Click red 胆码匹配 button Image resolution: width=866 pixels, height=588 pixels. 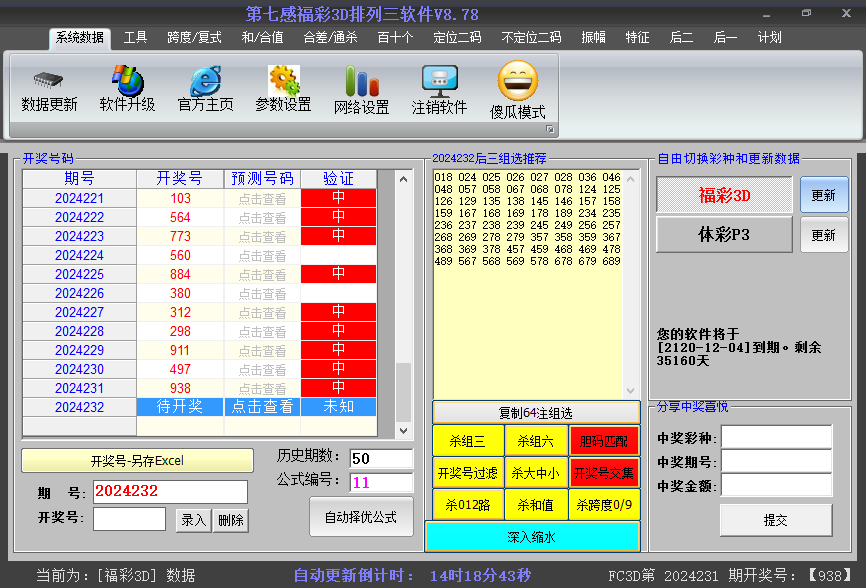click(604, 441)
